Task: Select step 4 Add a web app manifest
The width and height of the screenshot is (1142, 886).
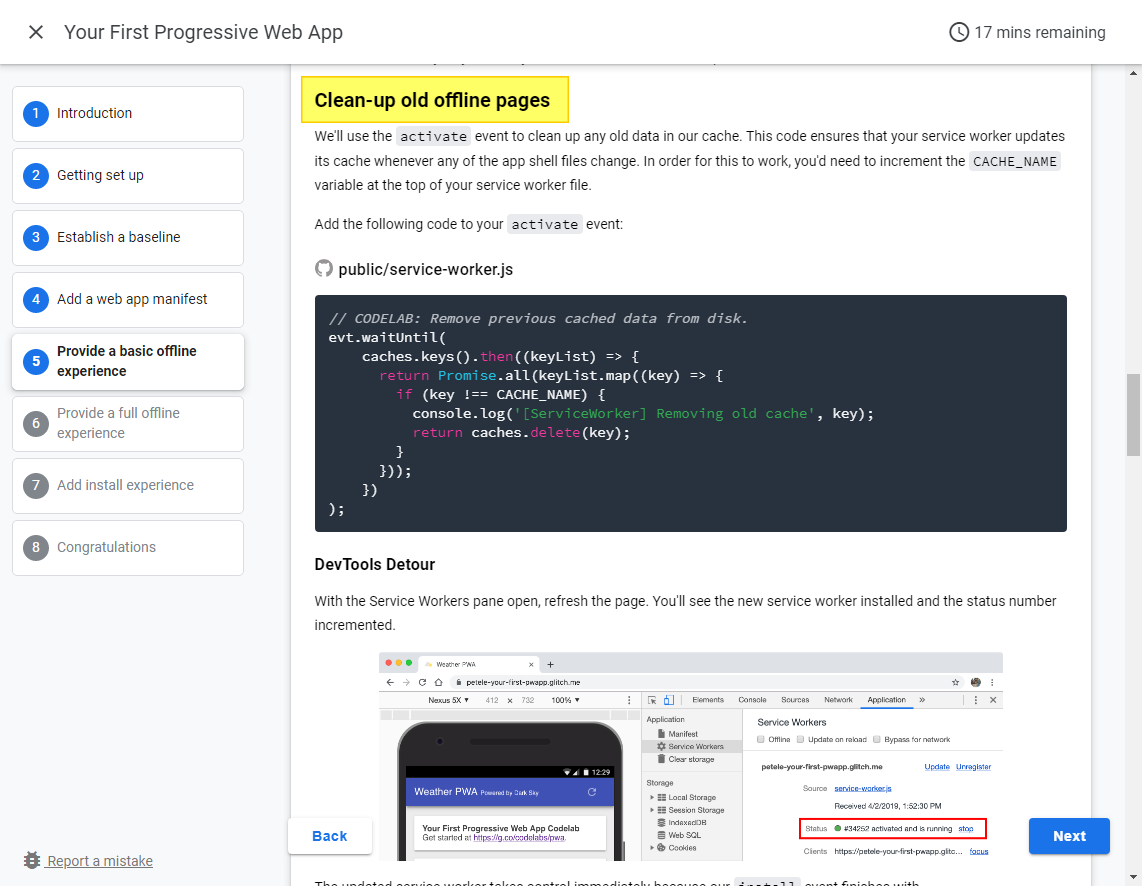Action: (x=127, y=299)
